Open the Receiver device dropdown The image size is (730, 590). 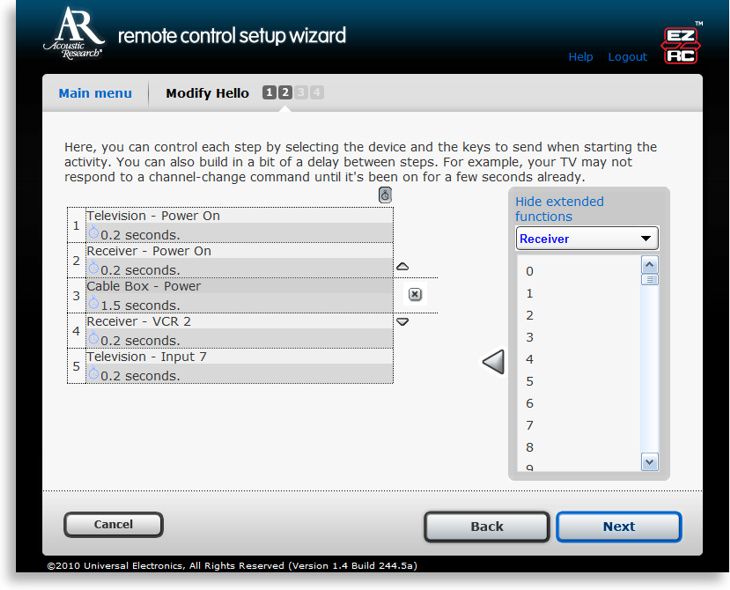click(x=587, y=239)
